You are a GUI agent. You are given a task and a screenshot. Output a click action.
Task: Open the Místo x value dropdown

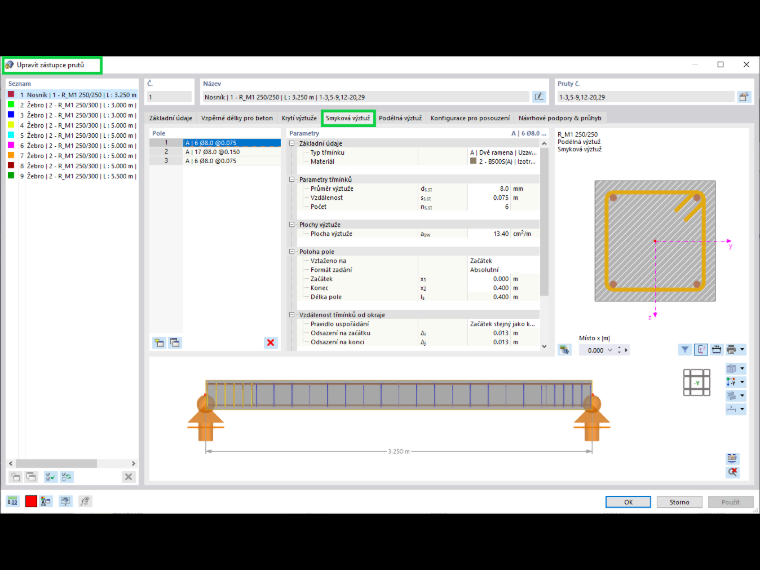point(610,350)
